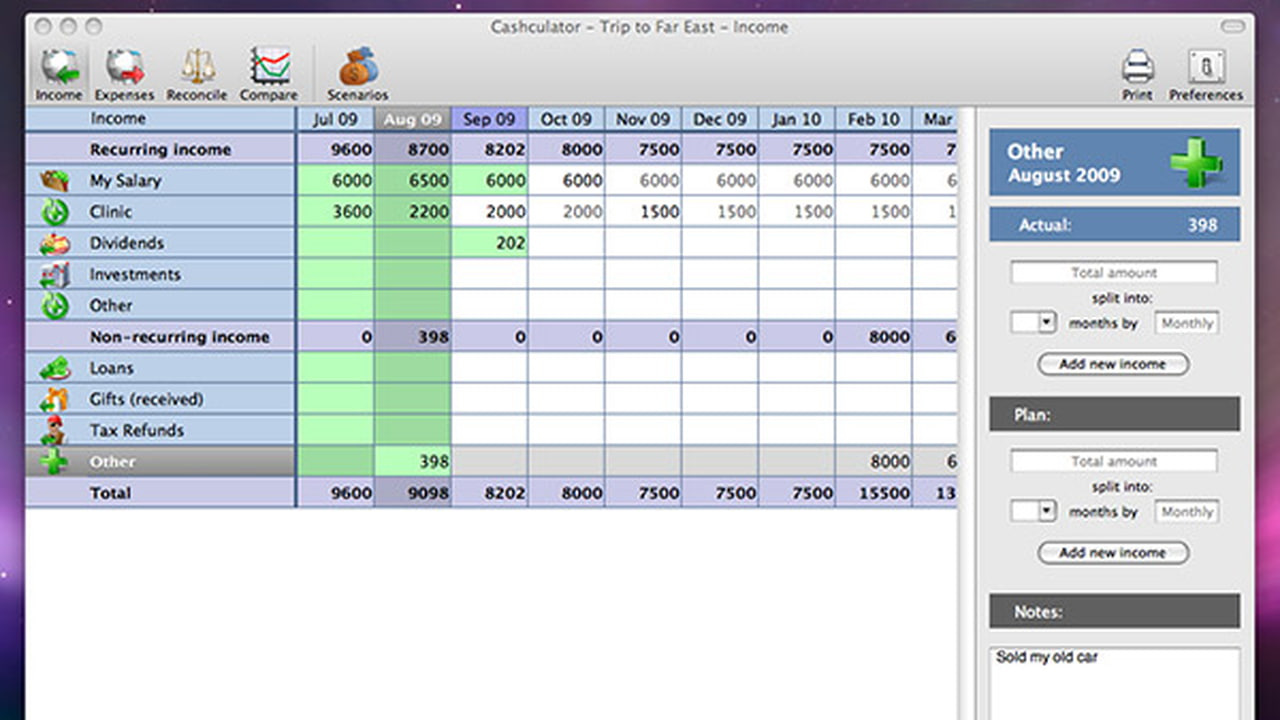Select the Tax Refunds category icon
Screen dimensions: 1280x720
click(54, 430)
